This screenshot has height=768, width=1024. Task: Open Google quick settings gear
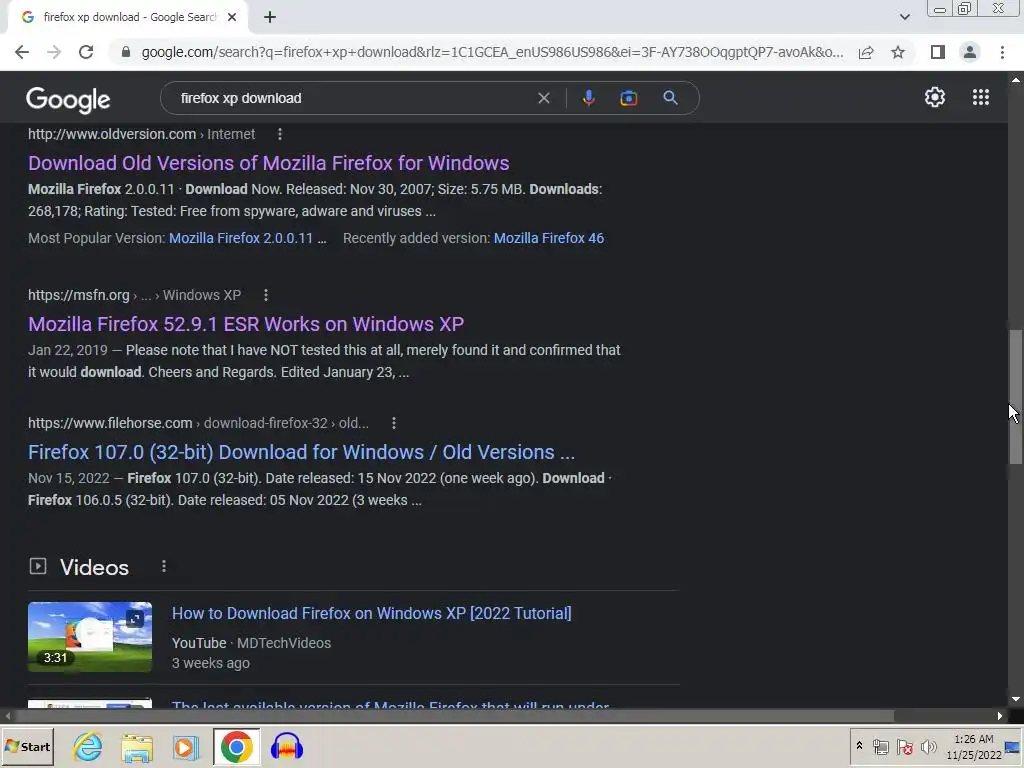pos(935,97)
